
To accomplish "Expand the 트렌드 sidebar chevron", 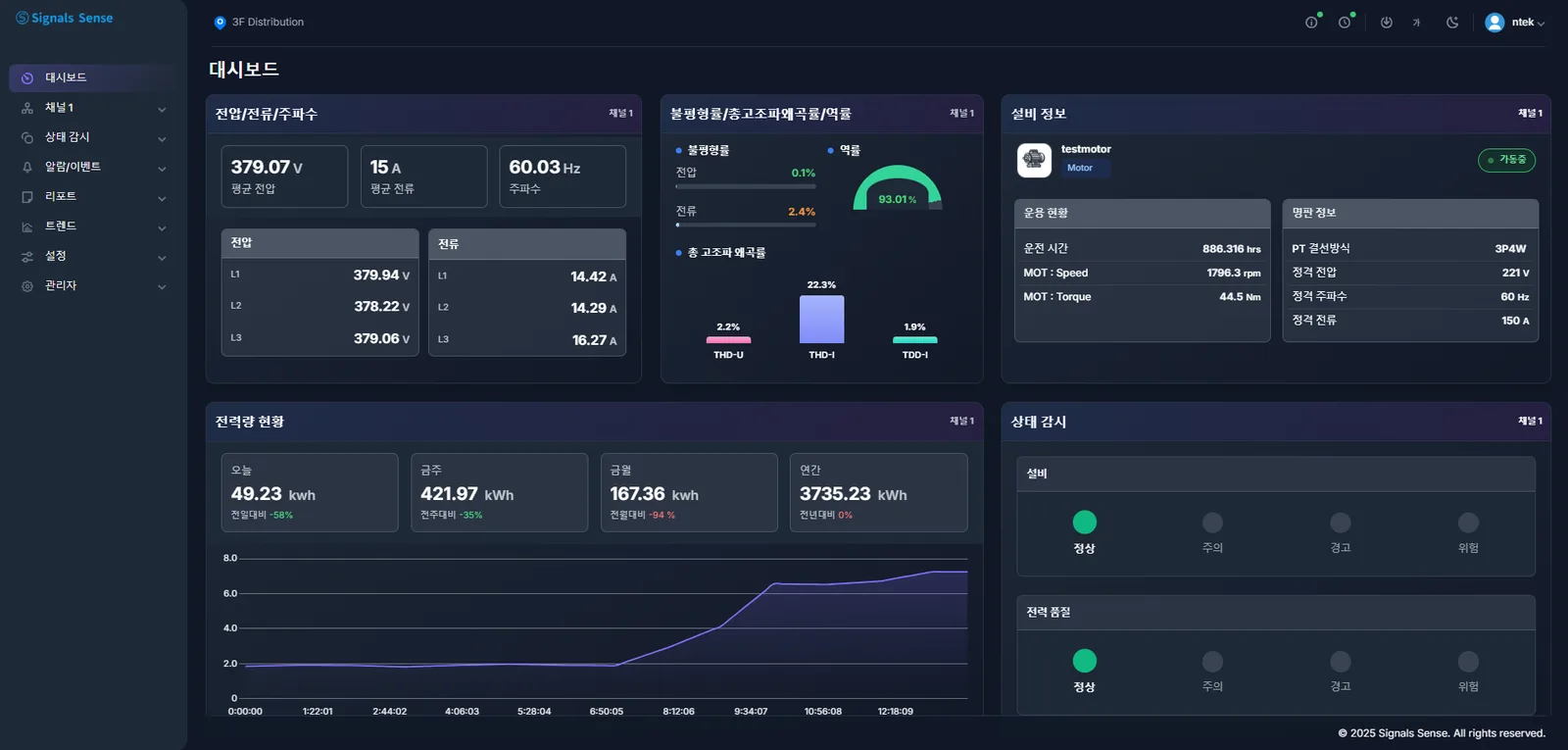I will point(162,227).
